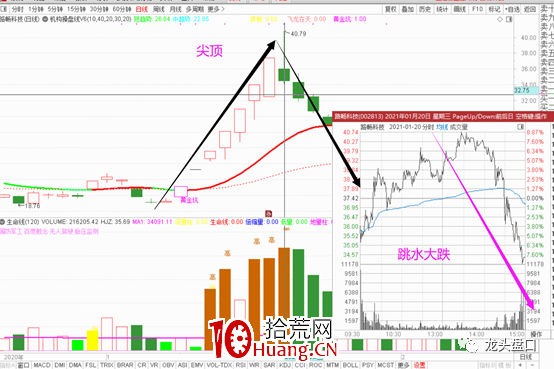Choose the 15分钟 period tab
Image resolution: width=554 pixels, height=369 pixels.
(76, 9)
